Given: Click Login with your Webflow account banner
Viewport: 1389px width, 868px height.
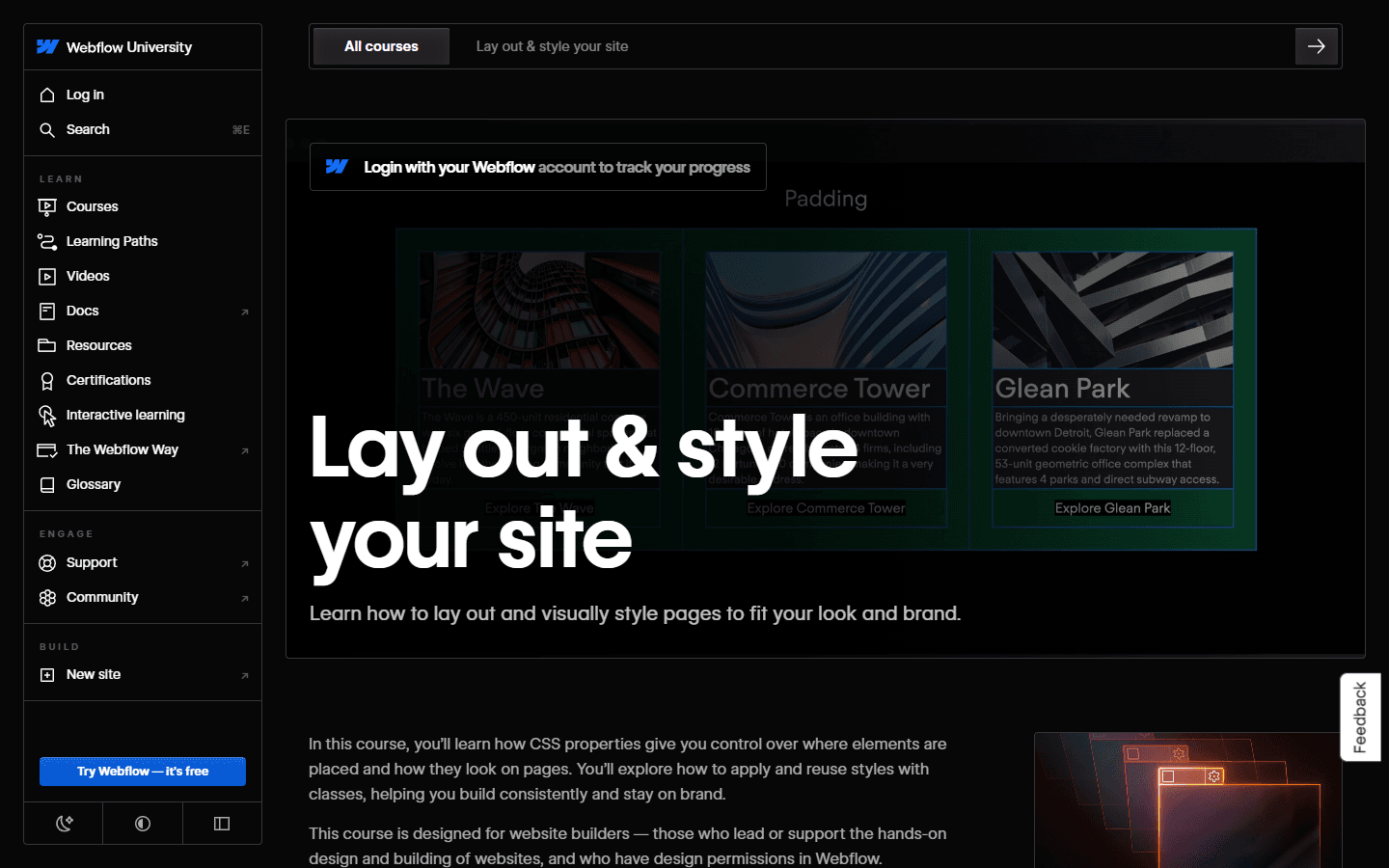Looking at the screenshot, I should click(538, 167).
